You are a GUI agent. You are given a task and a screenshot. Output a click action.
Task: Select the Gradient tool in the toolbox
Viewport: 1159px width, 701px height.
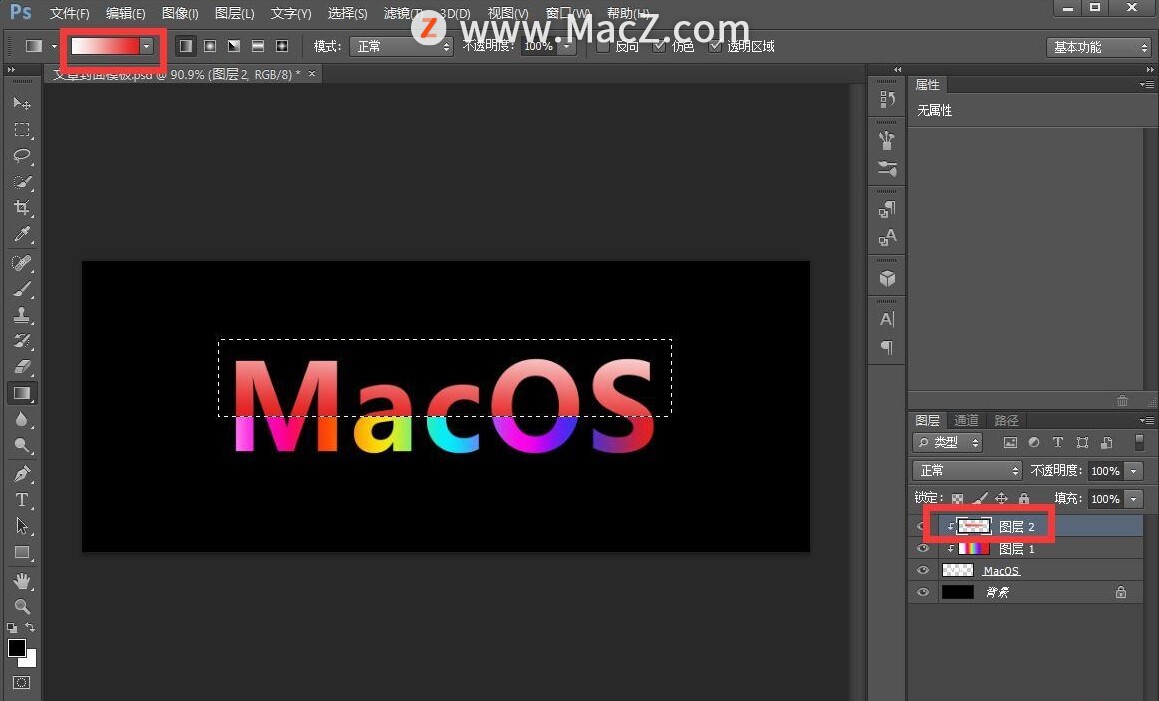tap(22, 393)
